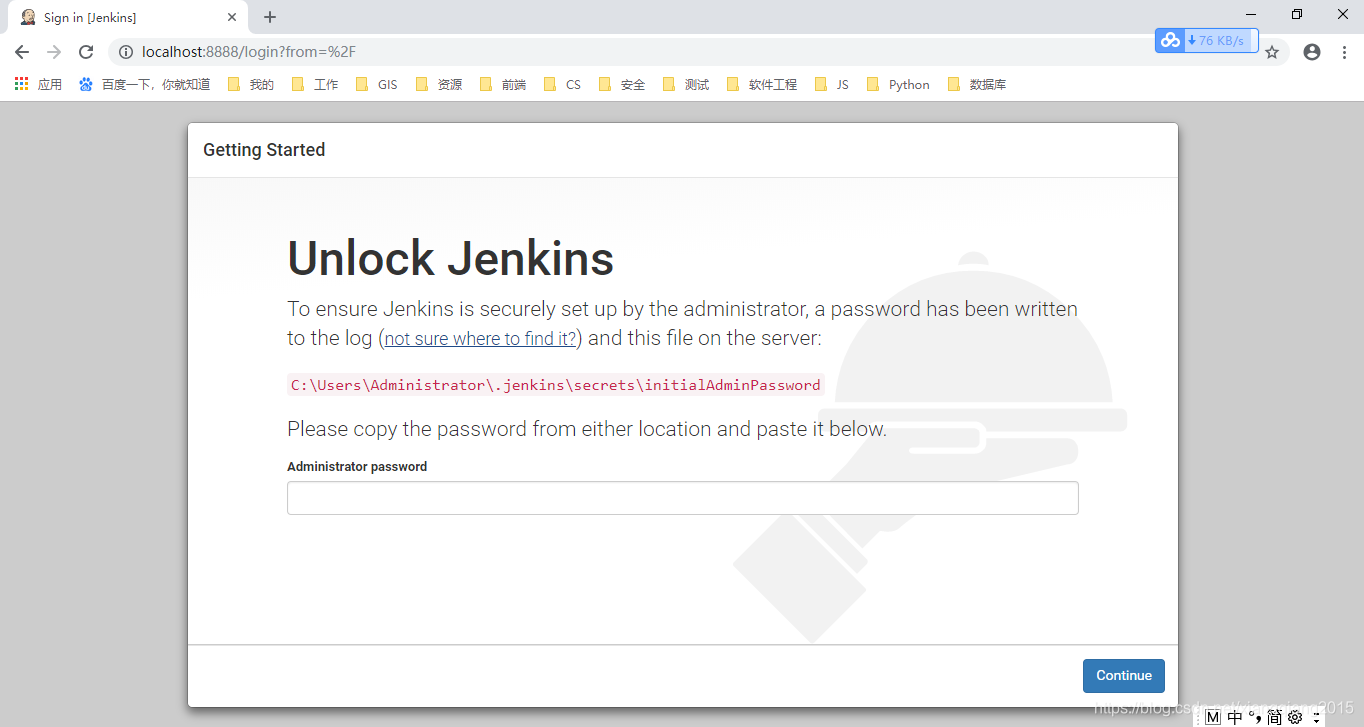Open a new tab with the plus button

point(270,17)
